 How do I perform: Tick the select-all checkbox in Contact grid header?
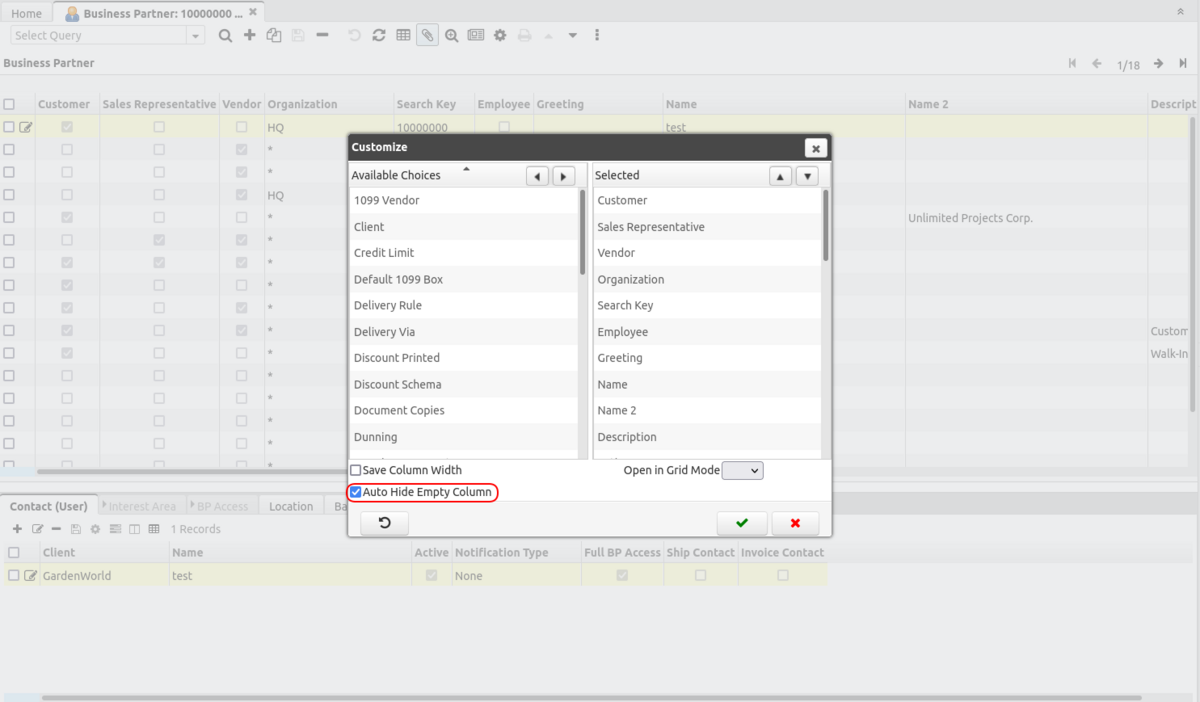click(14, 552)
